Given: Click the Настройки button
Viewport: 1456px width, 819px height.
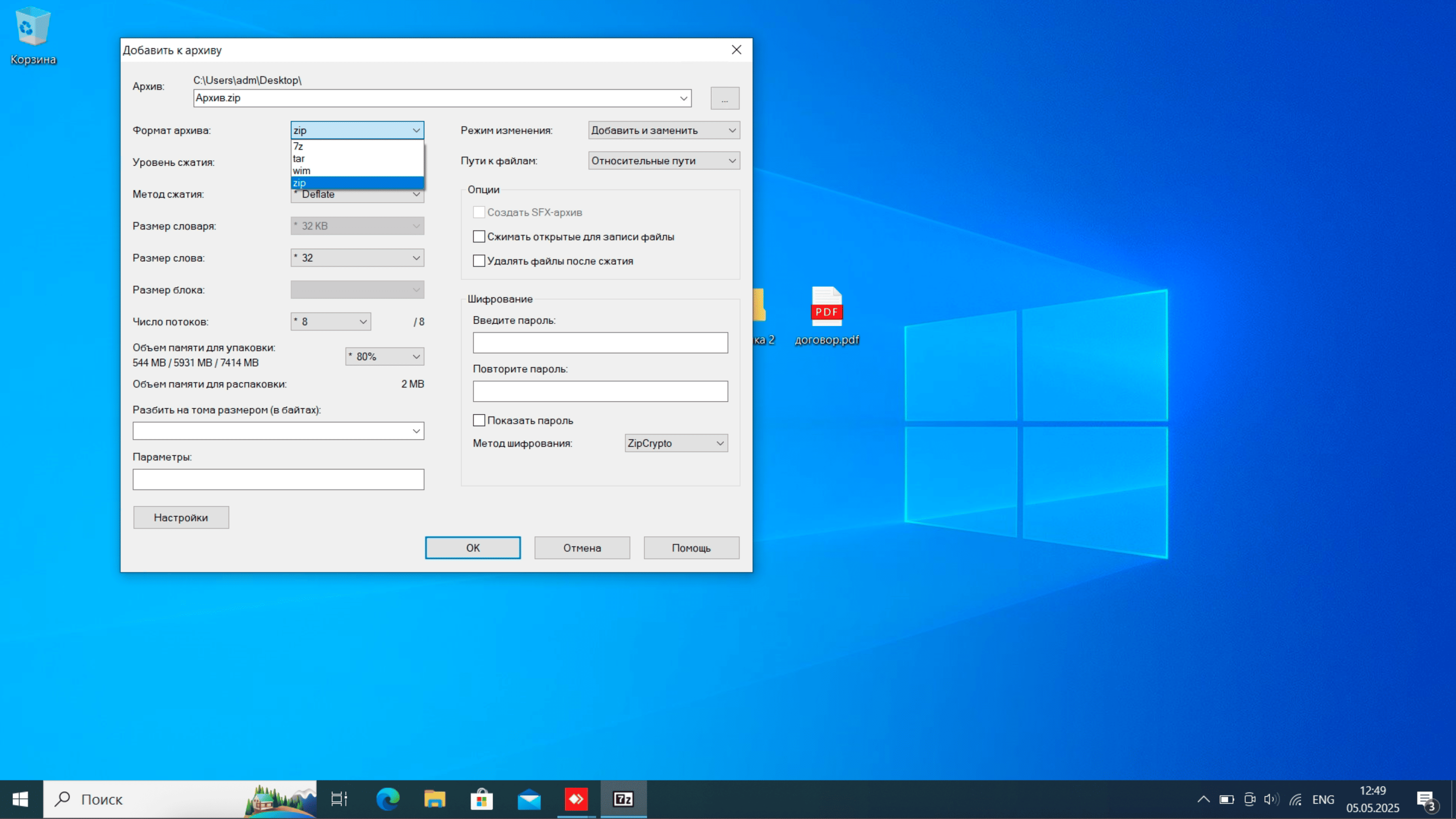Looking at the screenshot, I should 181,517.
